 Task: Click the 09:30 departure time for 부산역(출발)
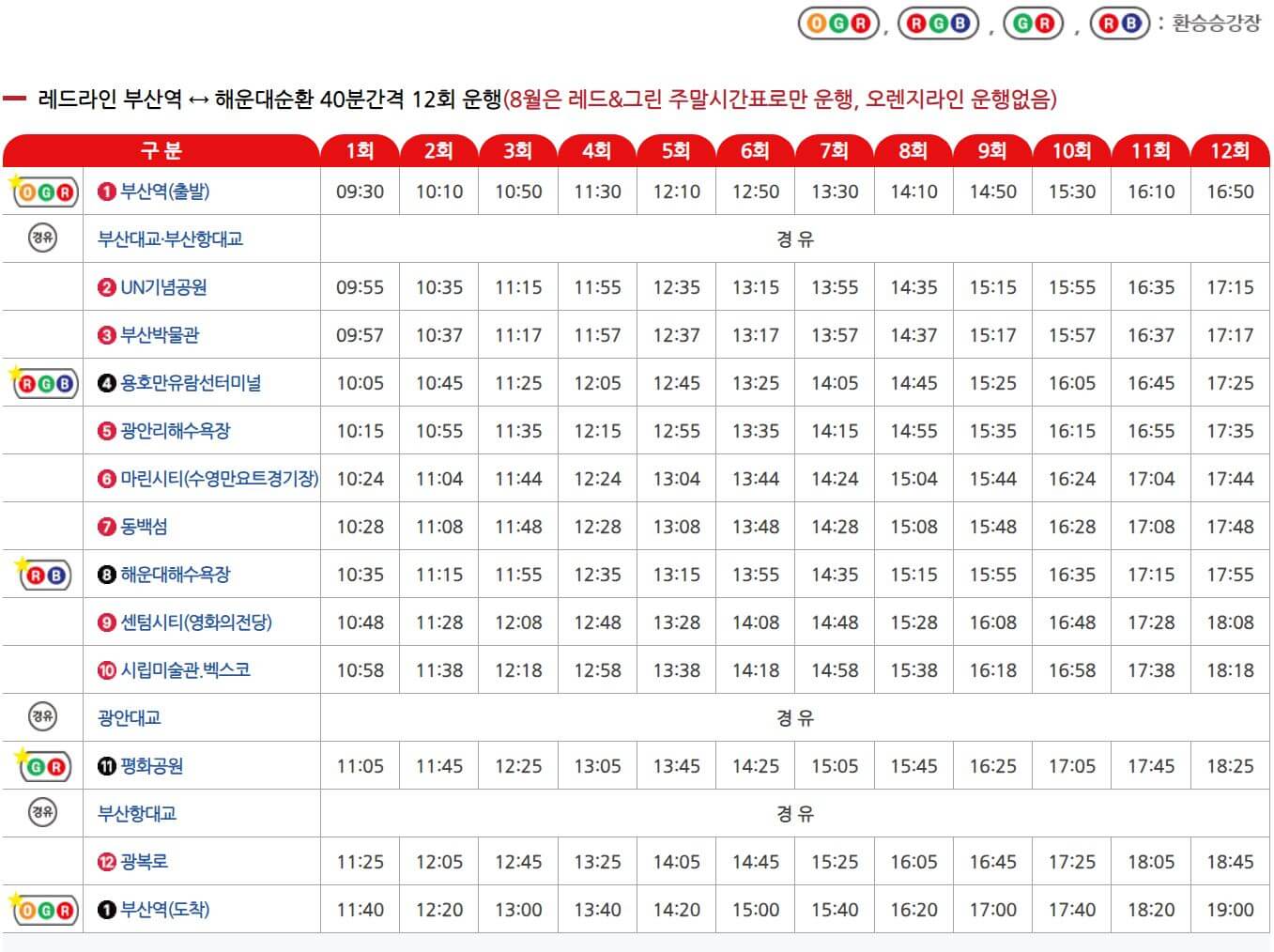click(360, 192)
